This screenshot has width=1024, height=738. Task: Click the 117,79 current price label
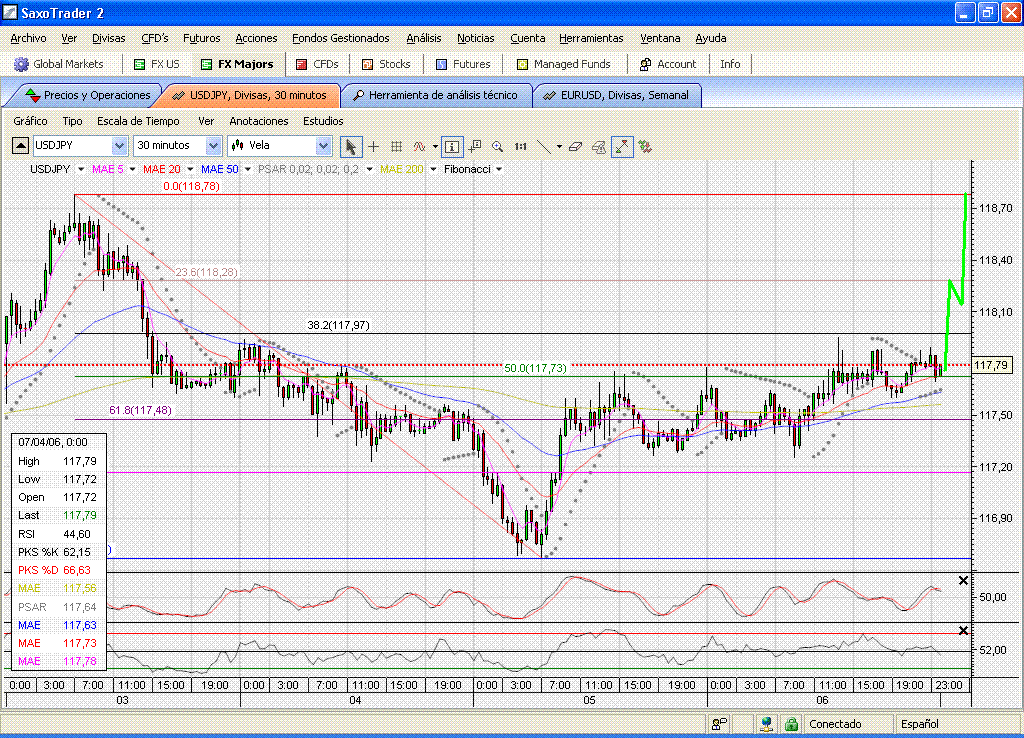[991, 365]
